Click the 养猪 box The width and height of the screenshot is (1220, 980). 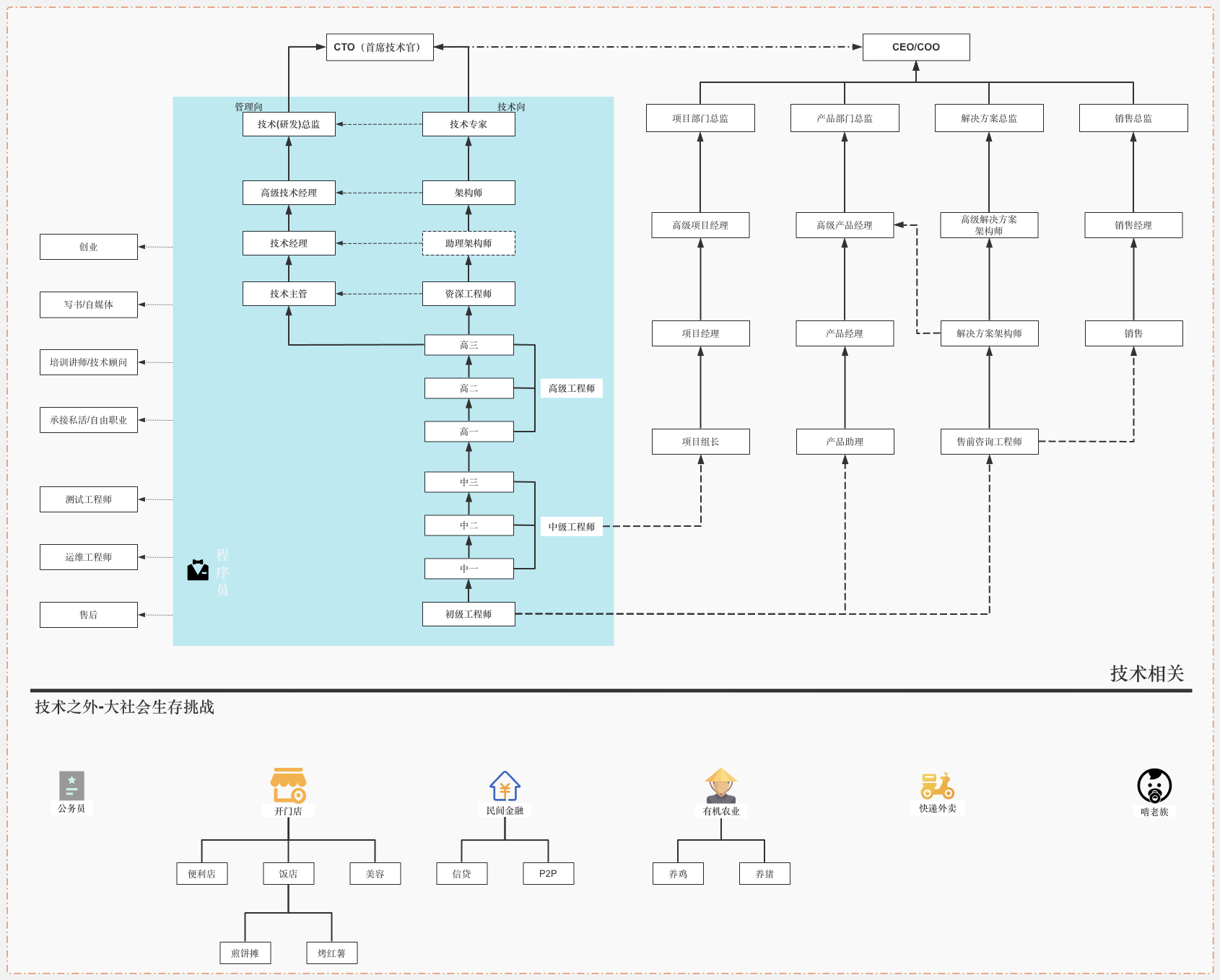pyautogui.click(x=764, y=874)
